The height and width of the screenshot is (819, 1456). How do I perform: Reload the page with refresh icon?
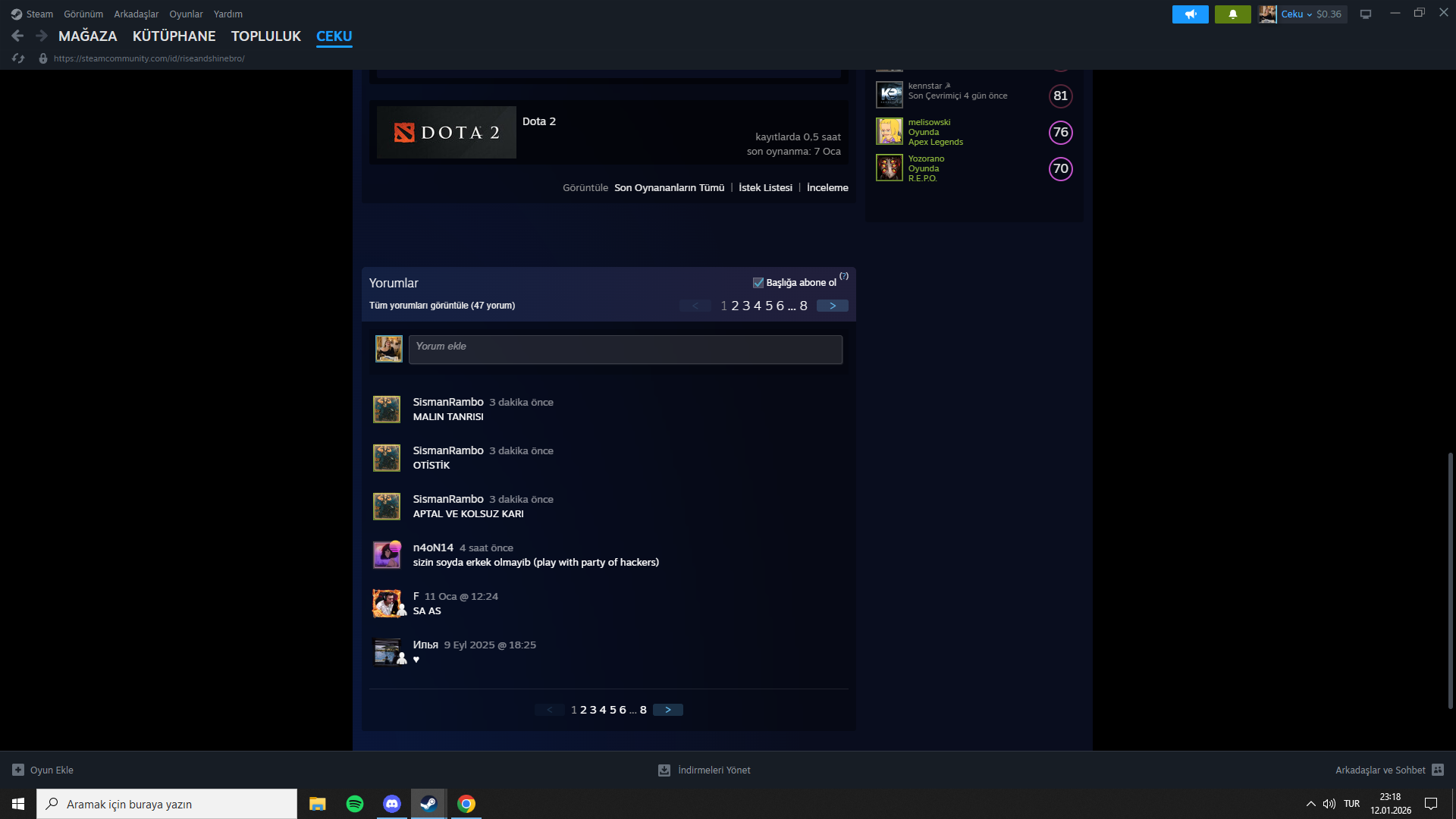click(19, 58)
